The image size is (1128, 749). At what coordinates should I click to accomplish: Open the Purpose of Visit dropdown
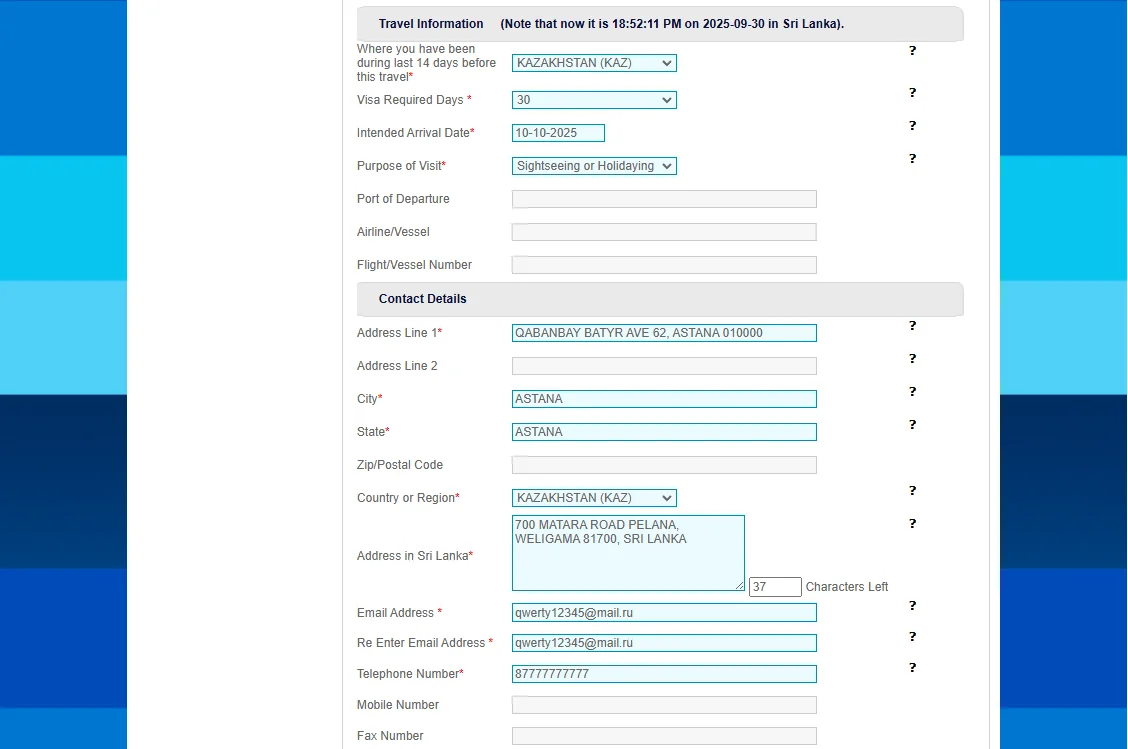click(x=594, y=166)
